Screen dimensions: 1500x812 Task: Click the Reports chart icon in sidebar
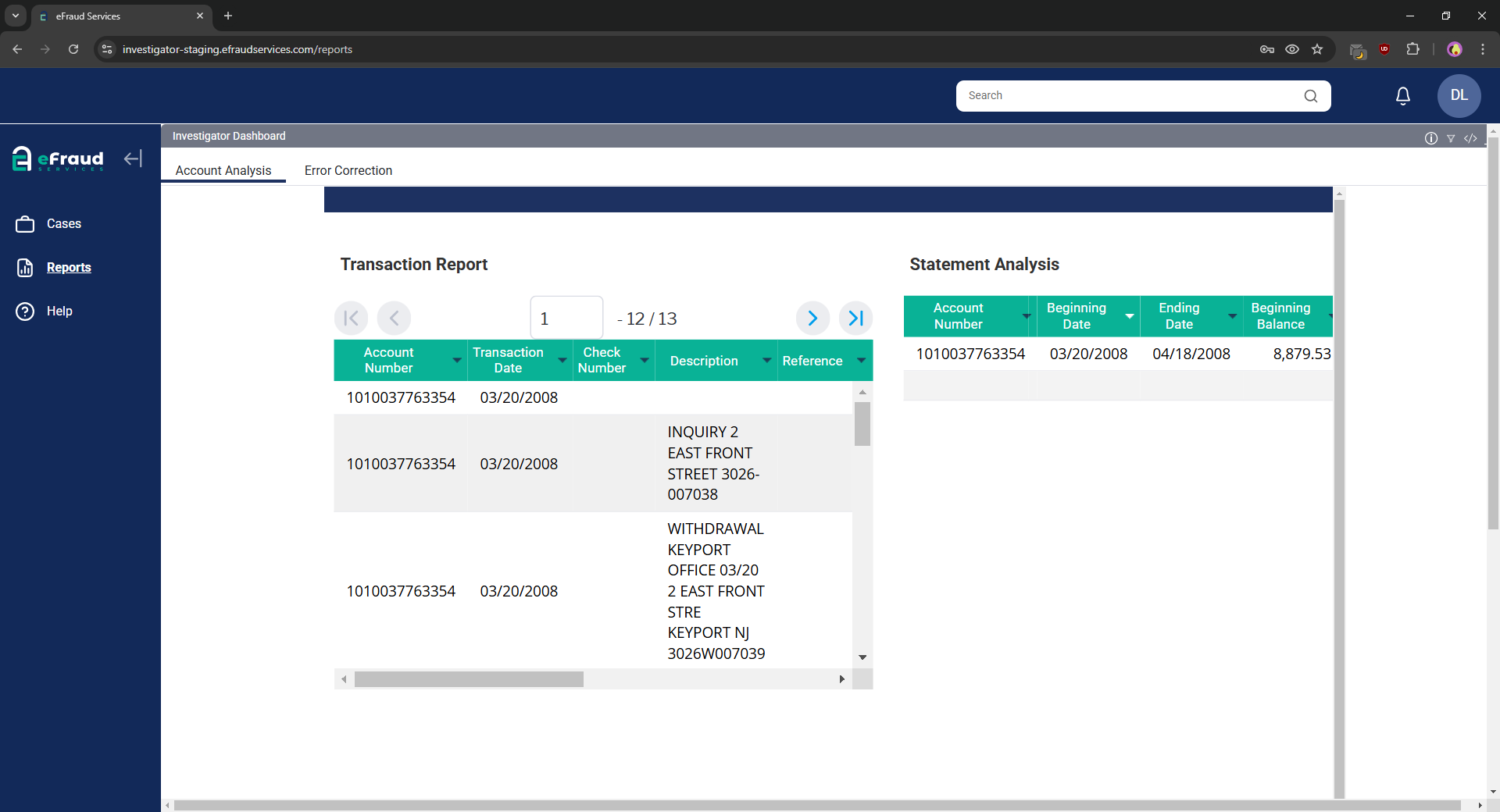pyautogui.click(x=25, y=268)
